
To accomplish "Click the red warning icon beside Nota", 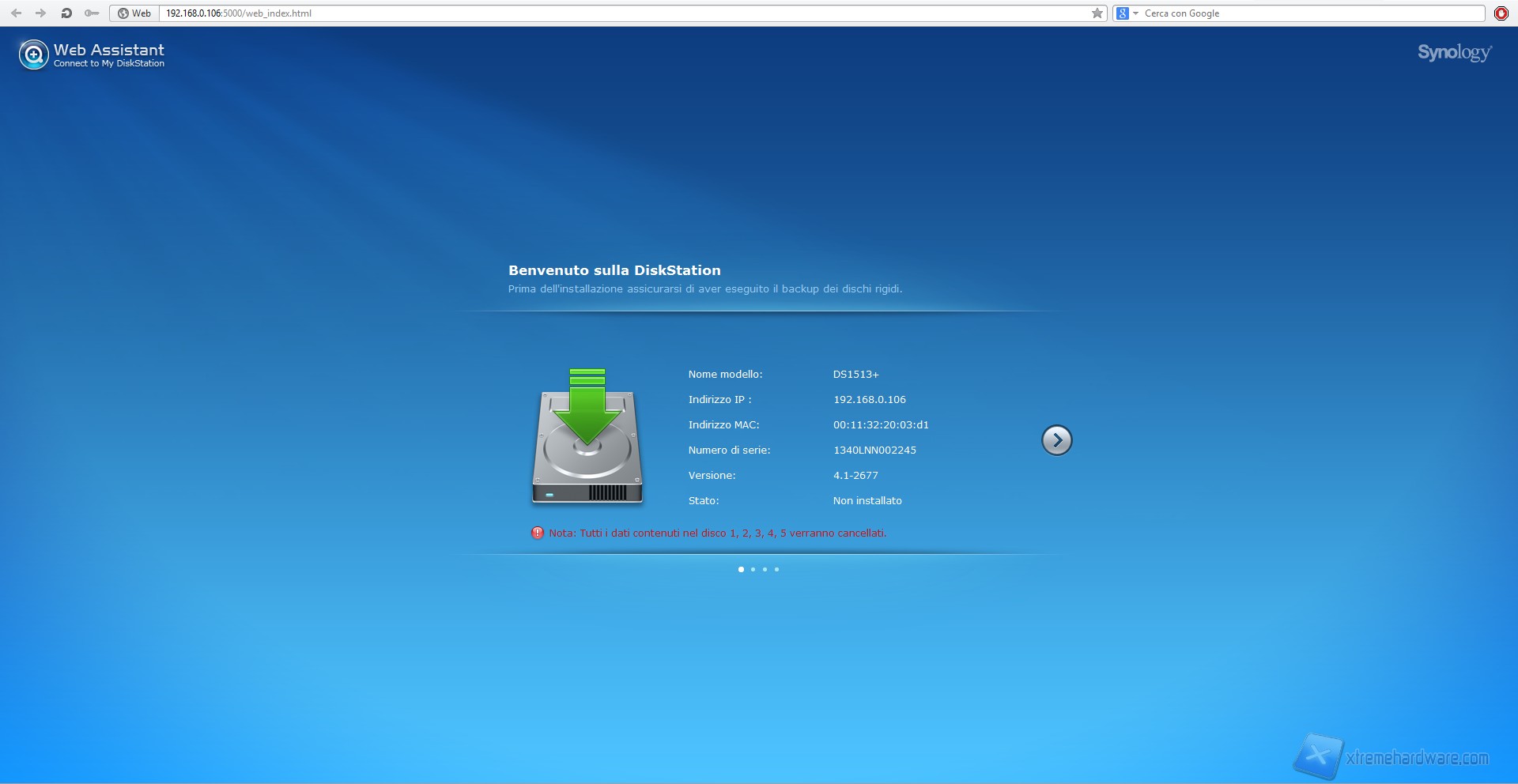I will 538,533.
